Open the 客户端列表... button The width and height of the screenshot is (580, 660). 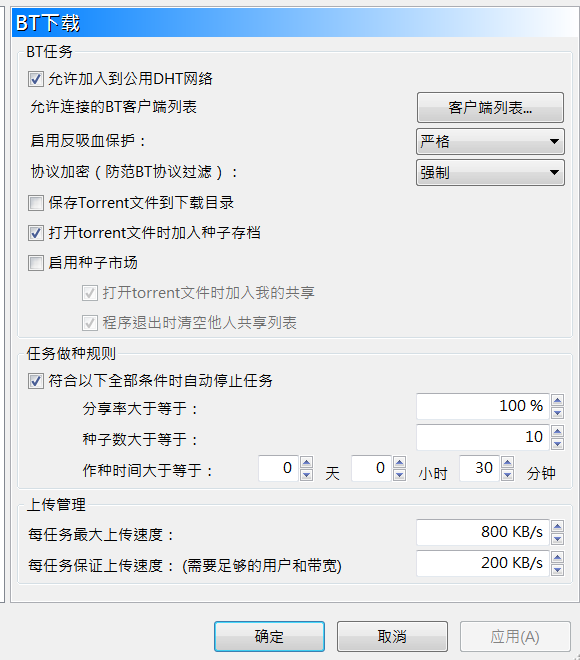pyautogui.click(x=490, y=108)
